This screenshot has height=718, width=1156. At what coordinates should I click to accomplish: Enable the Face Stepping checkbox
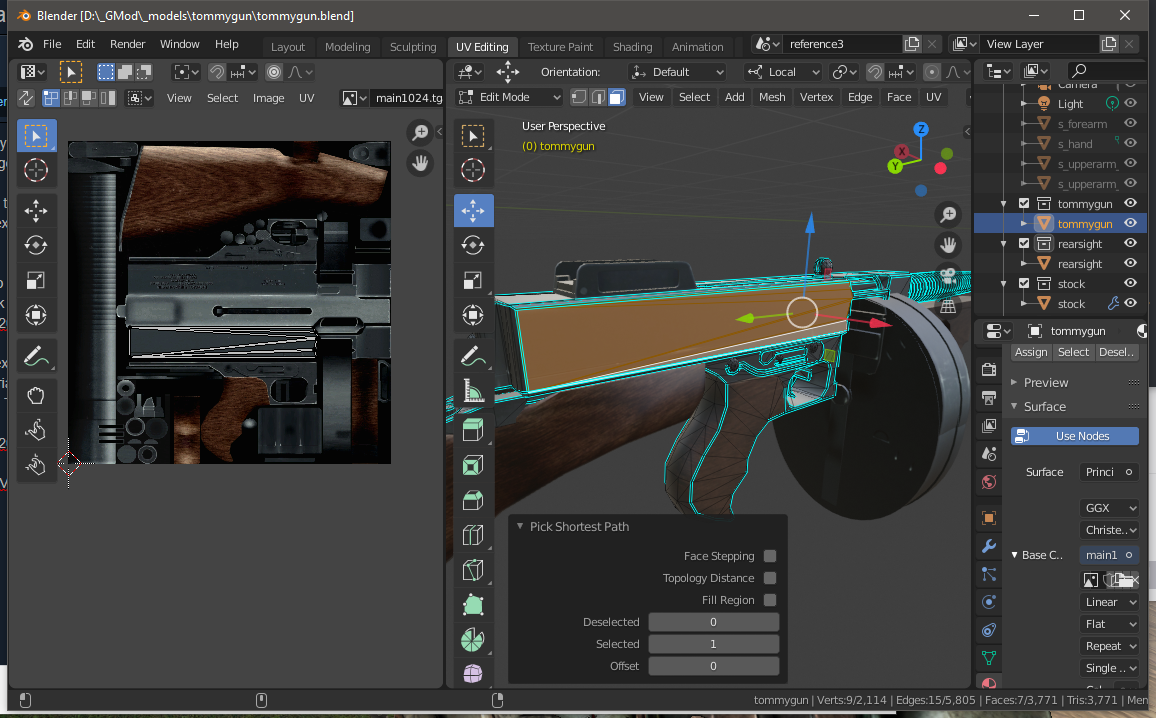[x=770, y=556]
